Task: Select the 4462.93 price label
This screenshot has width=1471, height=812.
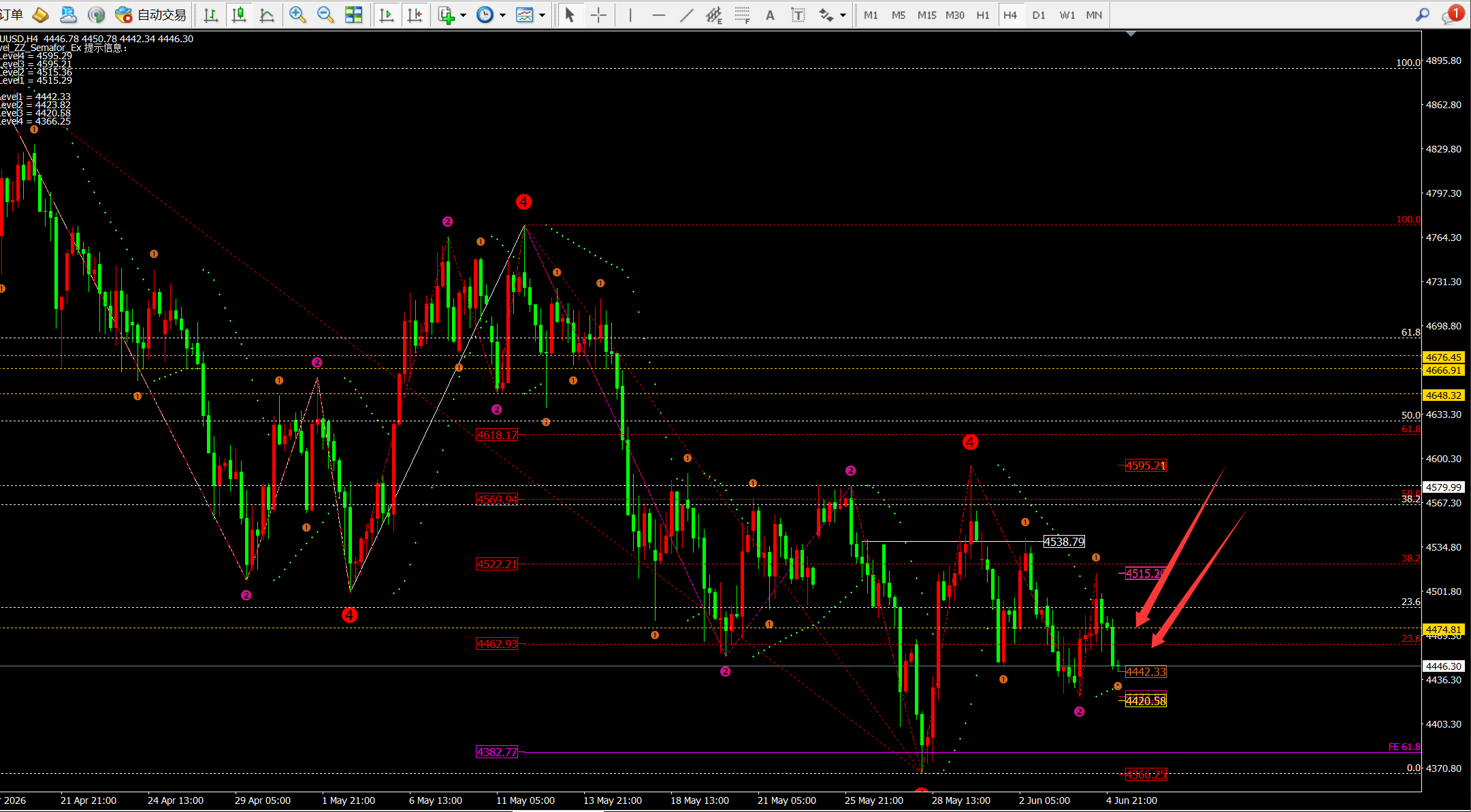Action: point(497,644)
